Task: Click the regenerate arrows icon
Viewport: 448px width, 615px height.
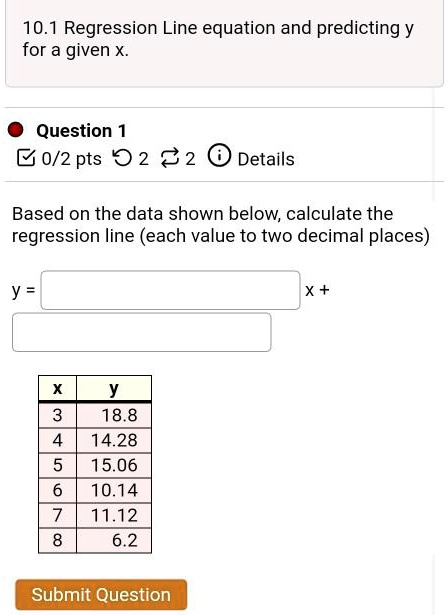Action: click(x=170, y=158)
